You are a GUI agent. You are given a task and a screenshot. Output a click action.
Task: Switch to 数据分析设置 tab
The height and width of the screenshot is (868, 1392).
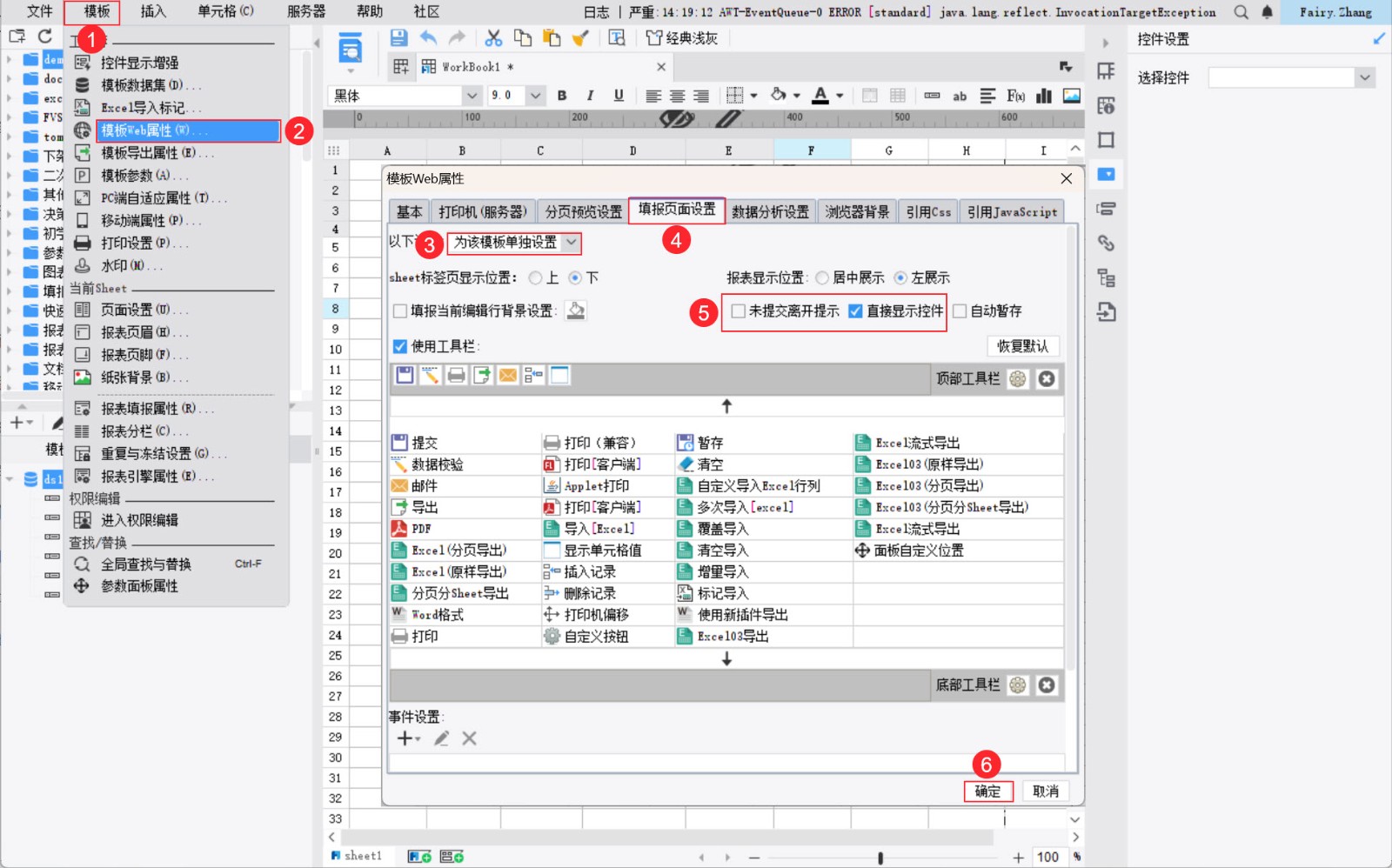coord(770,212)
